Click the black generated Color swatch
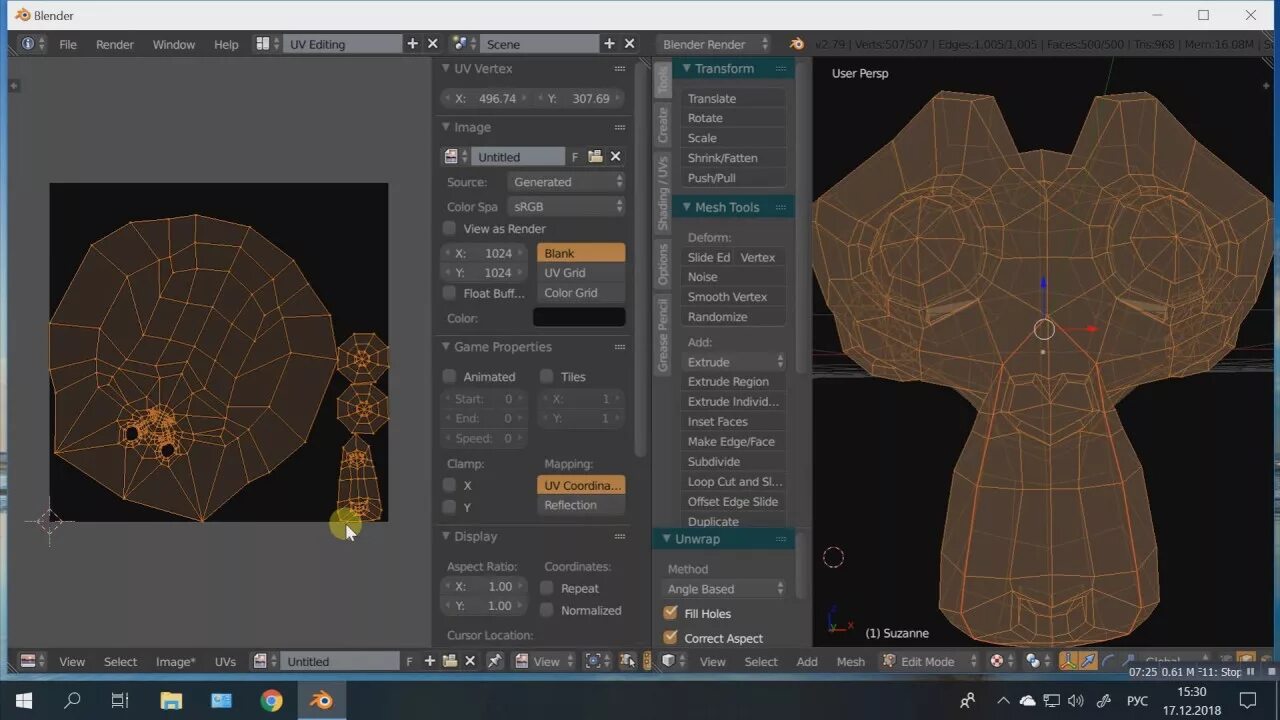Screen dimensions: 1280x720 [579, 317]
